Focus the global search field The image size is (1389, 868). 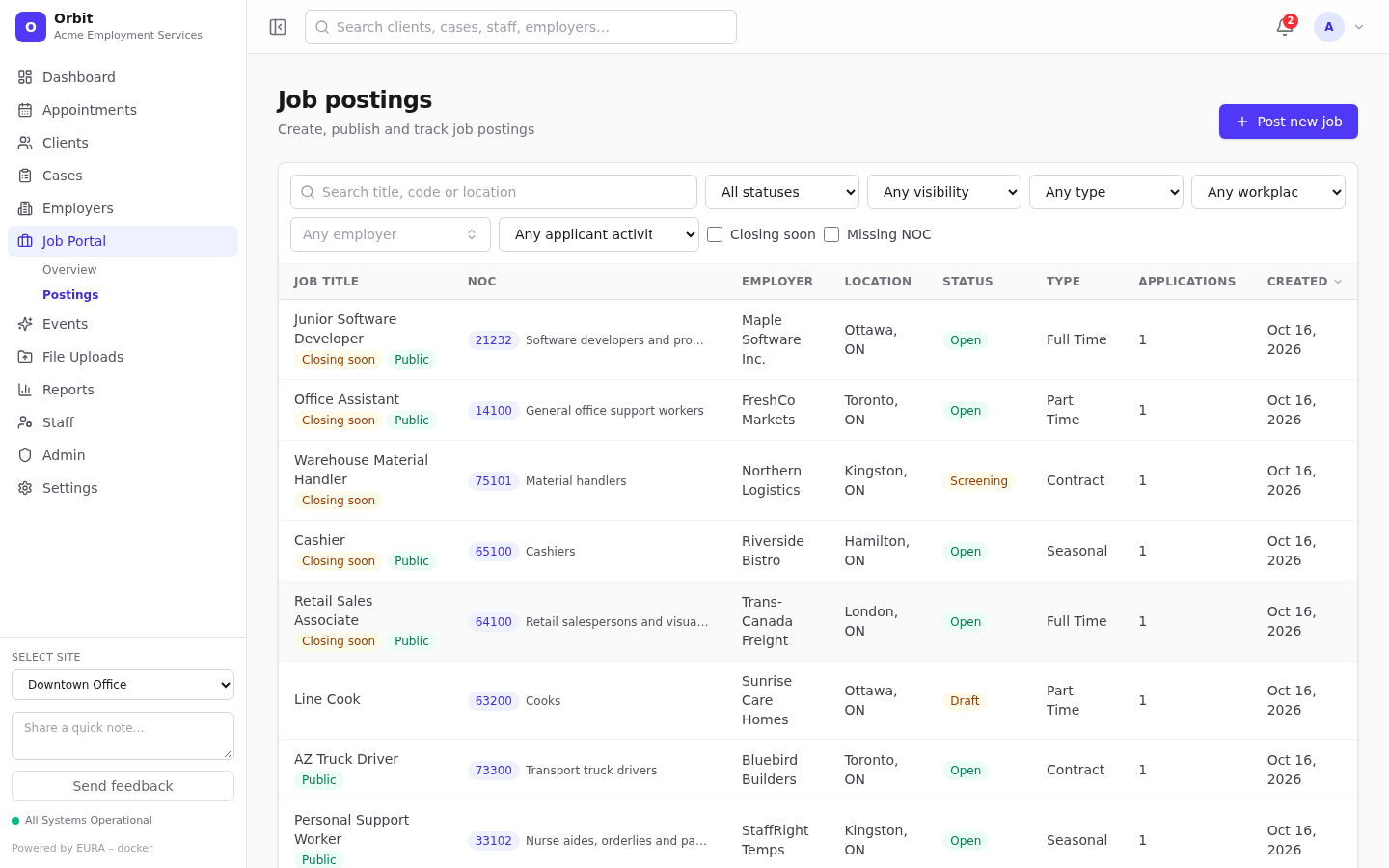coord(521,27)
